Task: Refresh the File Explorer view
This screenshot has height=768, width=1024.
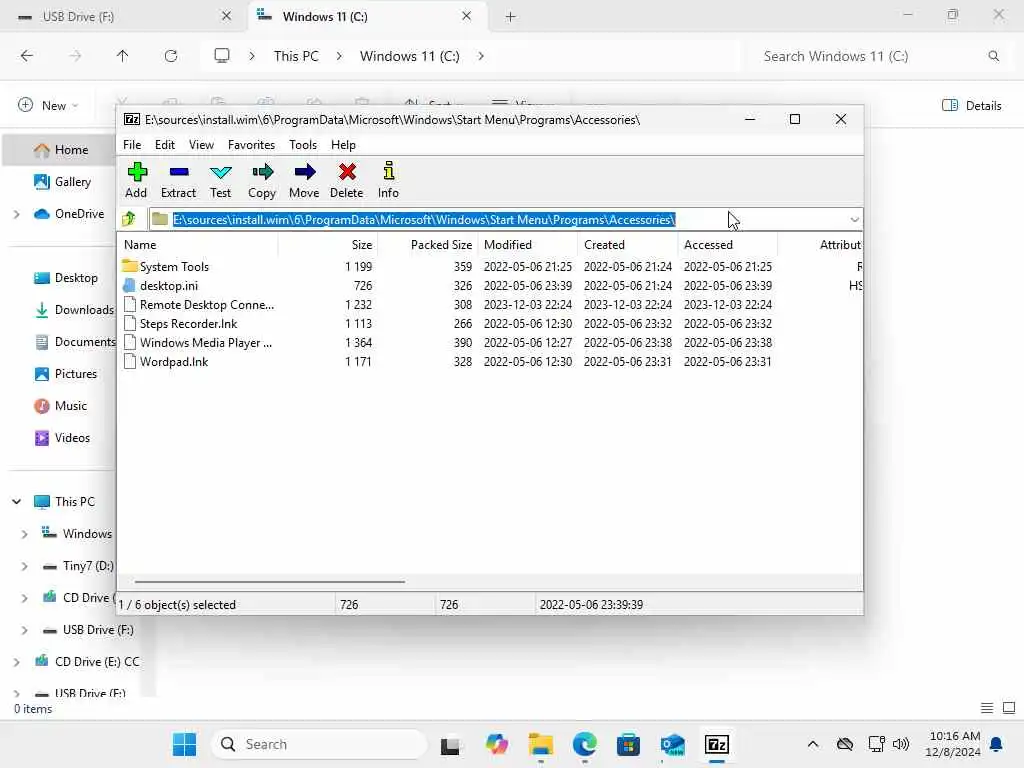Action: coord(171,56)
